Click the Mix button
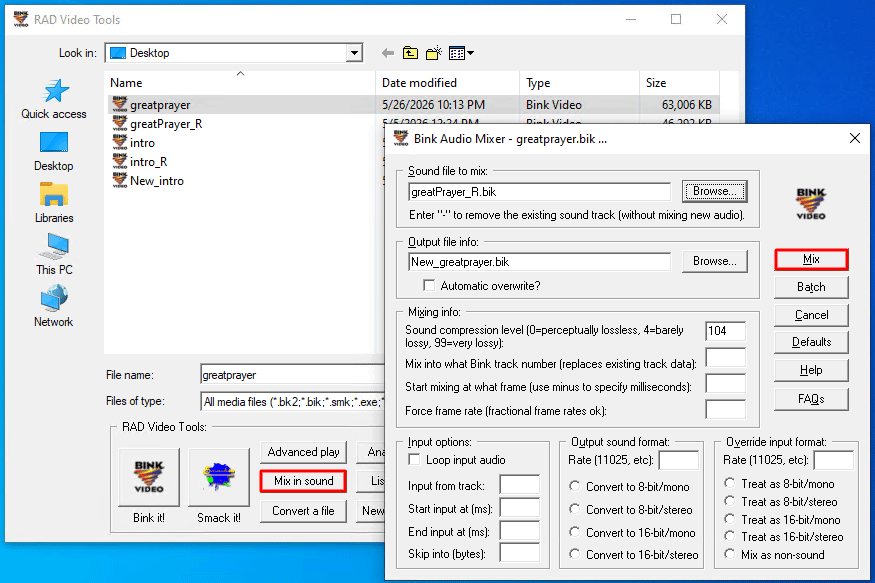The height and width of the screenshot is (583, 875). pos(811,259)
